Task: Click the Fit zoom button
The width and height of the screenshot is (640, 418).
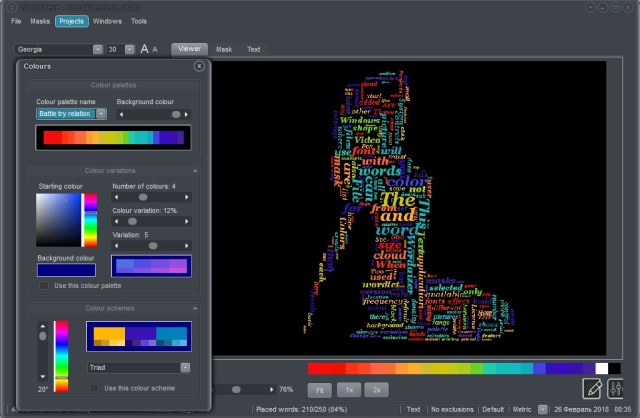Action: (318, 388)
